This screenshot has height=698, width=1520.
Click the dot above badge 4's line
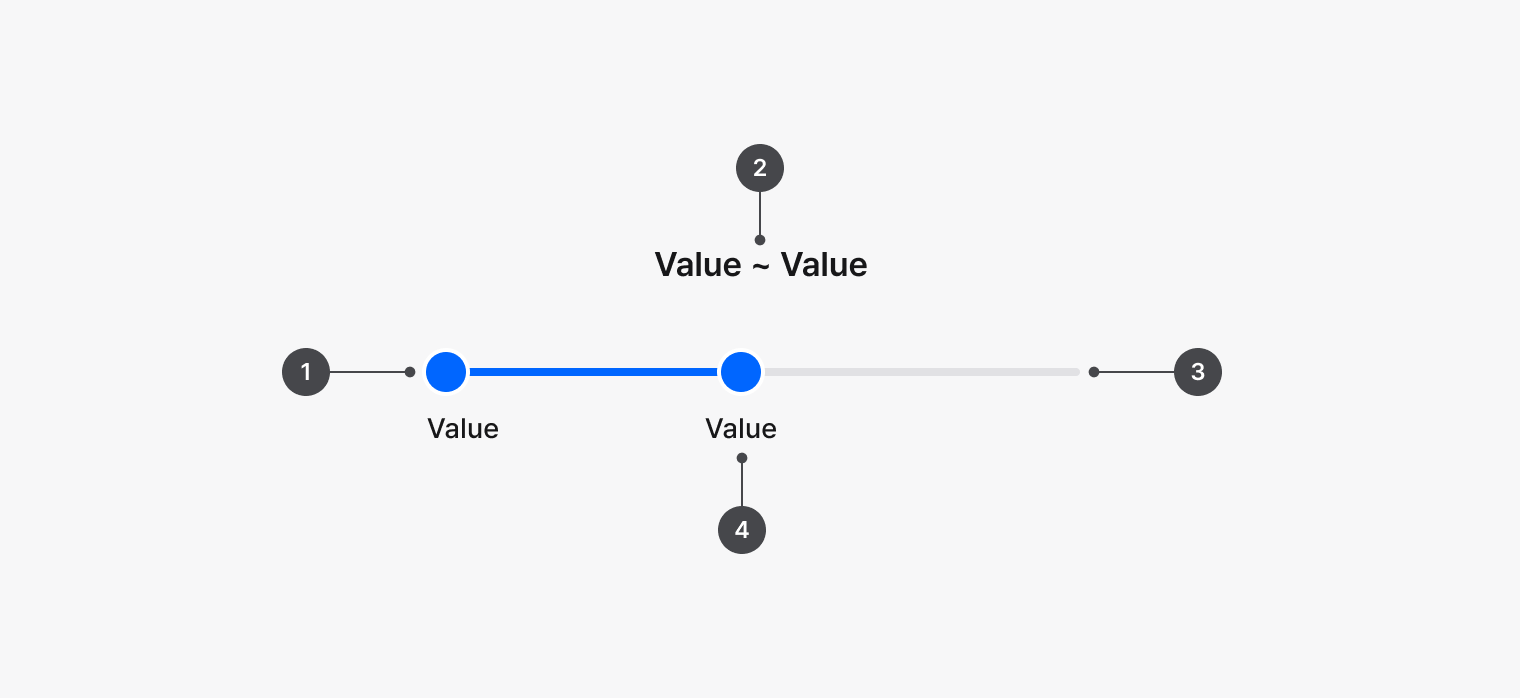pos(742,458)
